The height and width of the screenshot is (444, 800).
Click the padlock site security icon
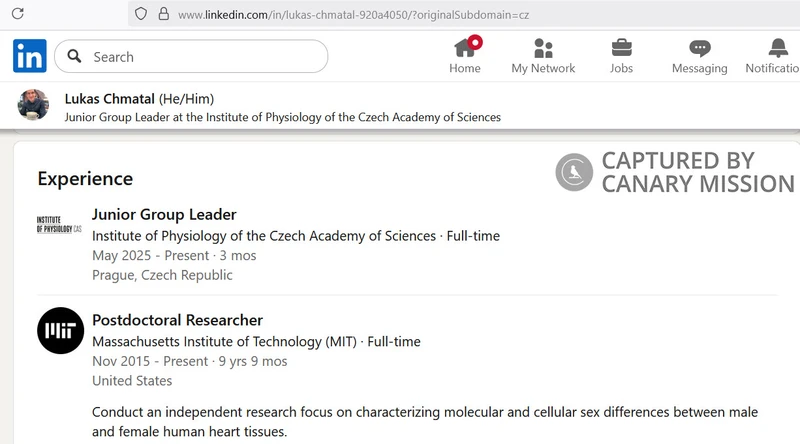(161, 14)
